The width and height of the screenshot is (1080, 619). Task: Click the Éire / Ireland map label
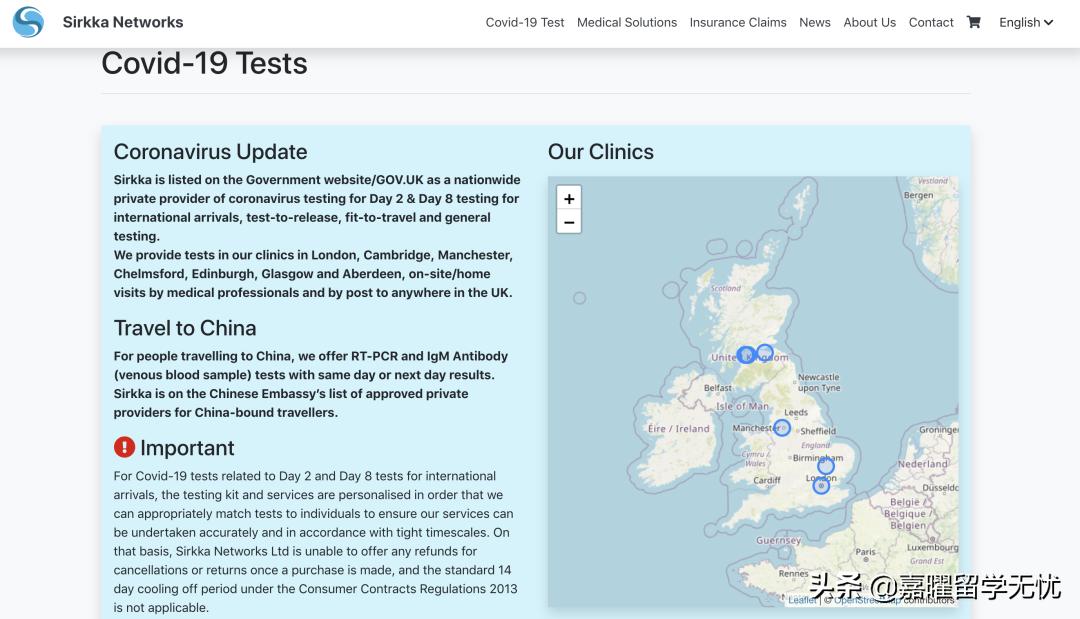[678, 428]
